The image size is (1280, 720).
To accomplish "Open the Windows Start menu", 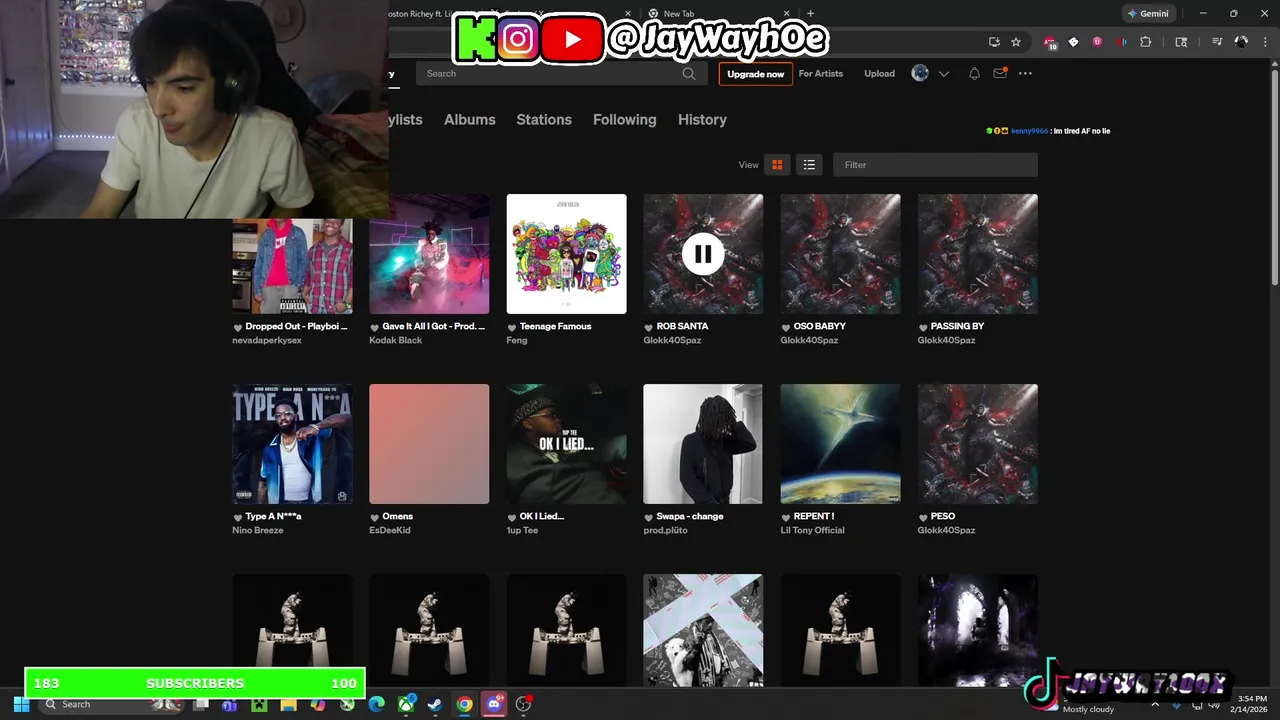I will [x=21, y=704].
